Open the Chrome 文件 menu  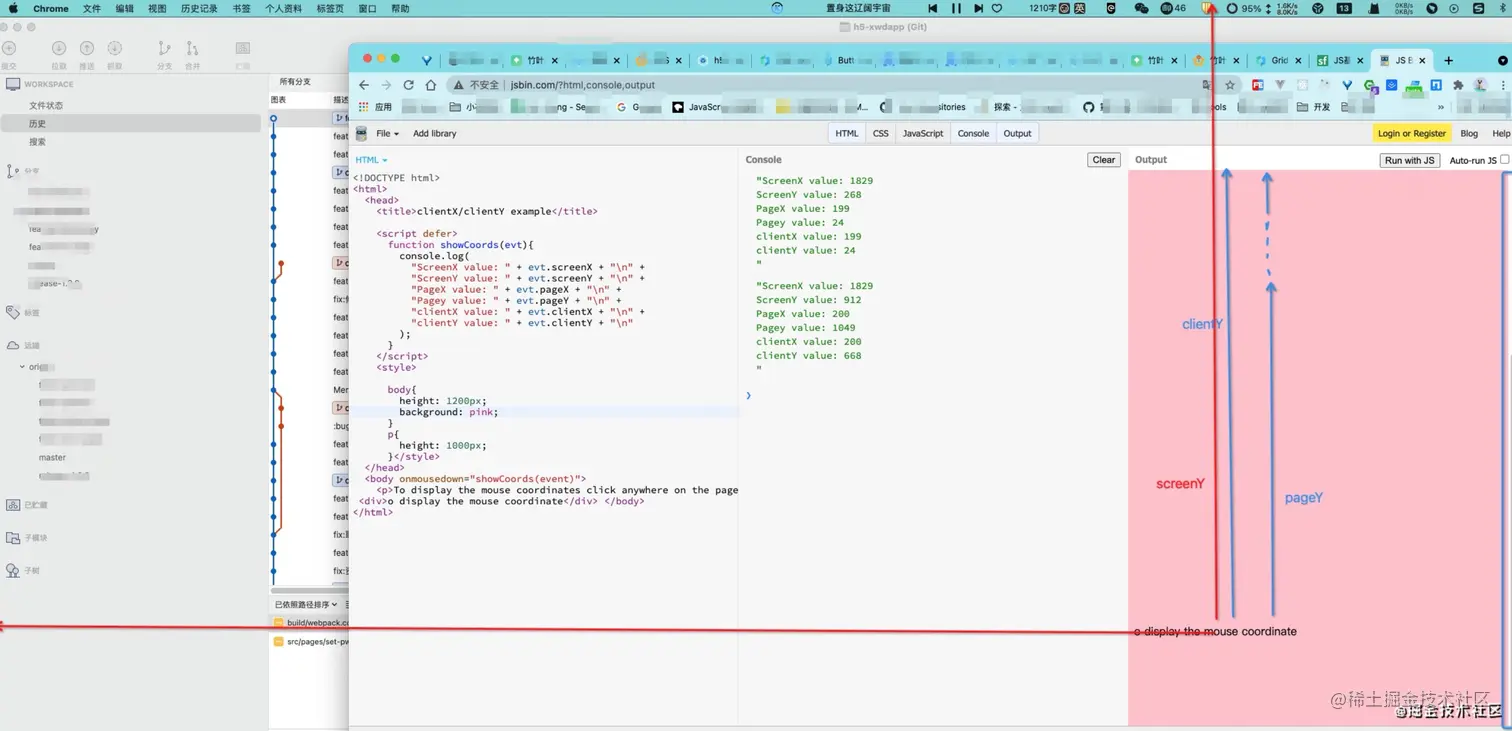coord(92,8)
